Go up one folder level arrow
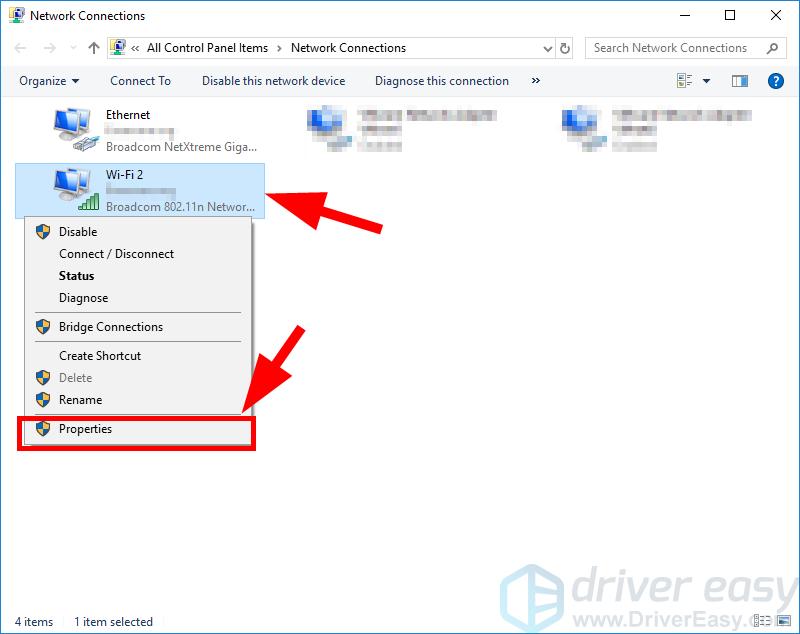800x634 pixels. pos(94,48)
